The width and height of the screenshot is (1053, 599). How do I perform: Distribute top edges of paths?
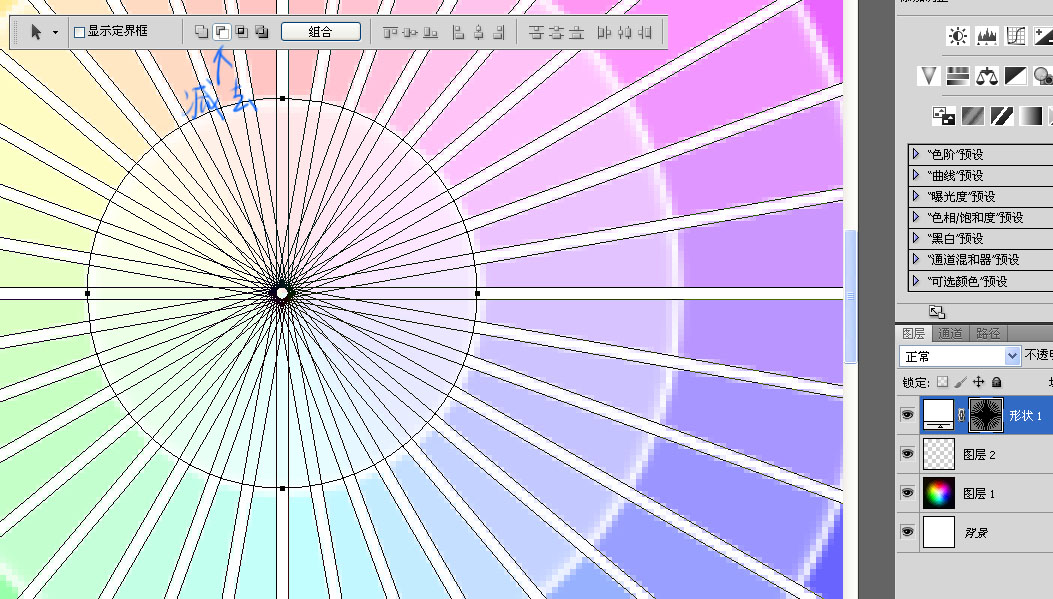point(536,32)
